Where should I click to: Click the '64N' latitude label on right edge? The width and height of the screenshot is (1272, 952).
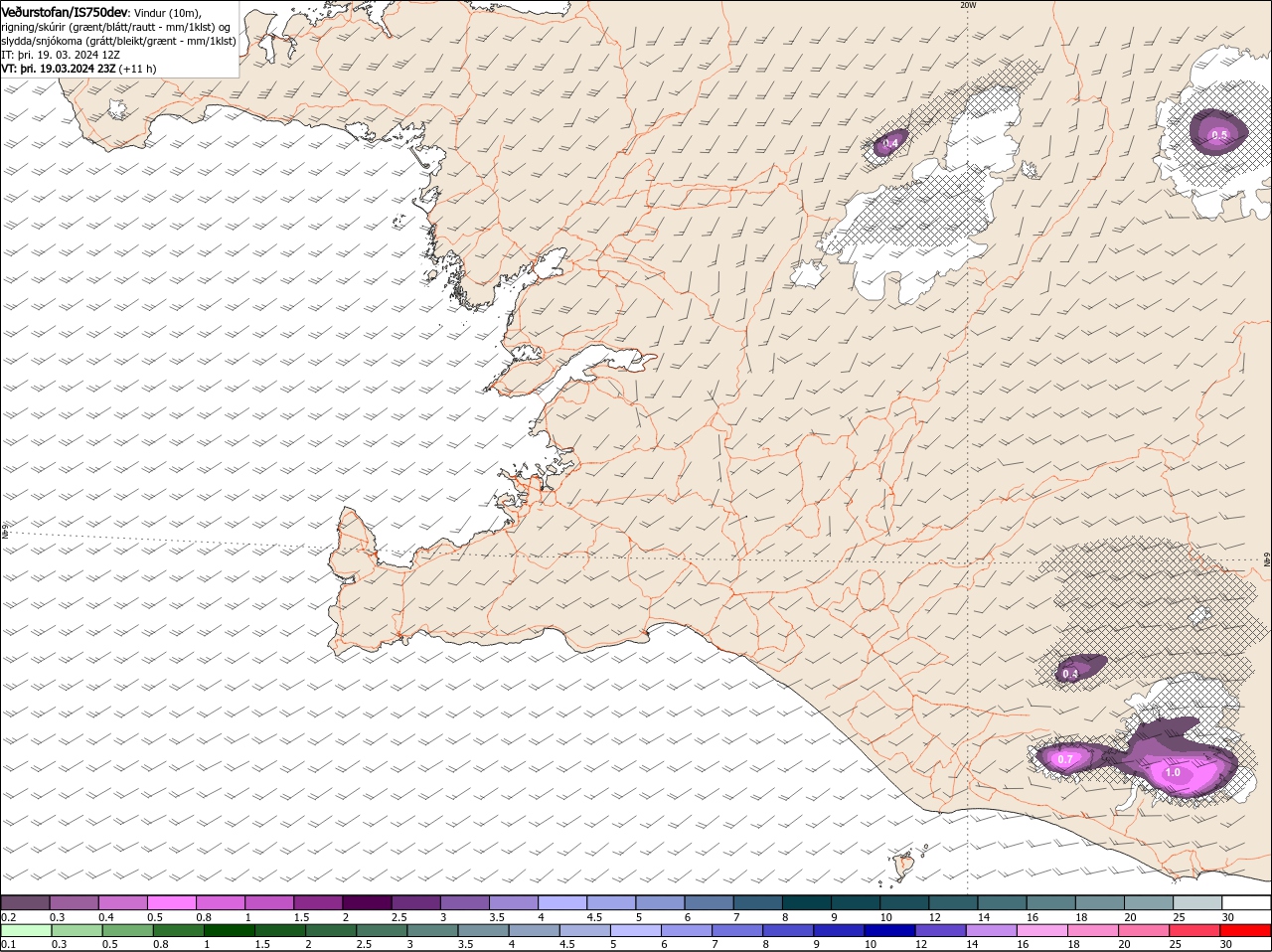coord(1267,560)
